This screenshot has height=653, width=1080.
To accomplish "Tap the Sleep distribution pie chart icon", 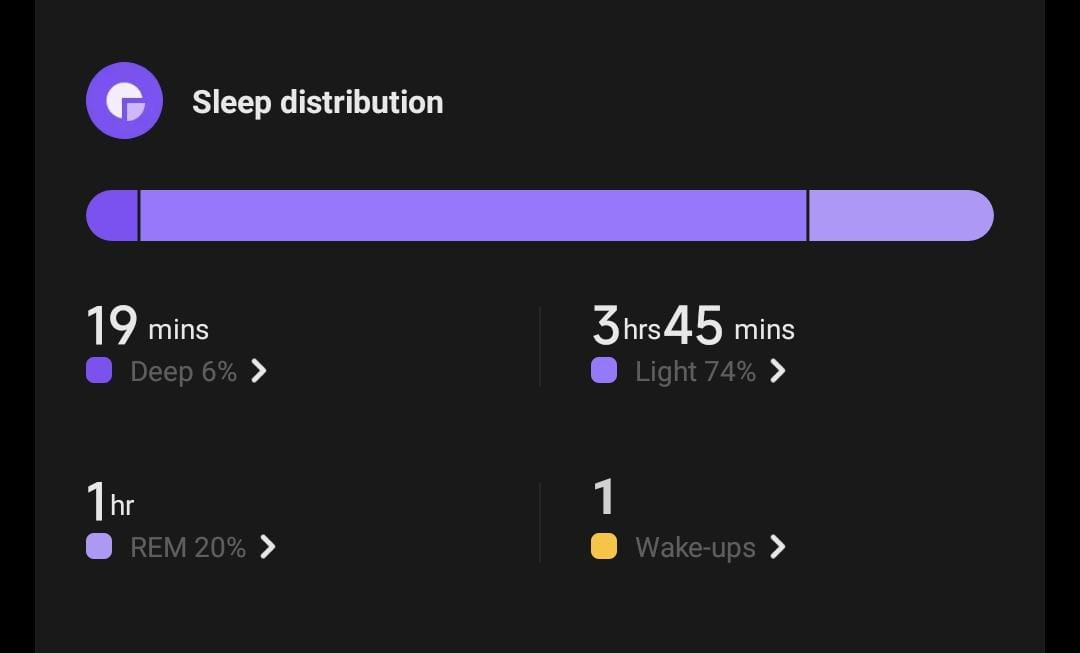I will [x=125, y=101].
